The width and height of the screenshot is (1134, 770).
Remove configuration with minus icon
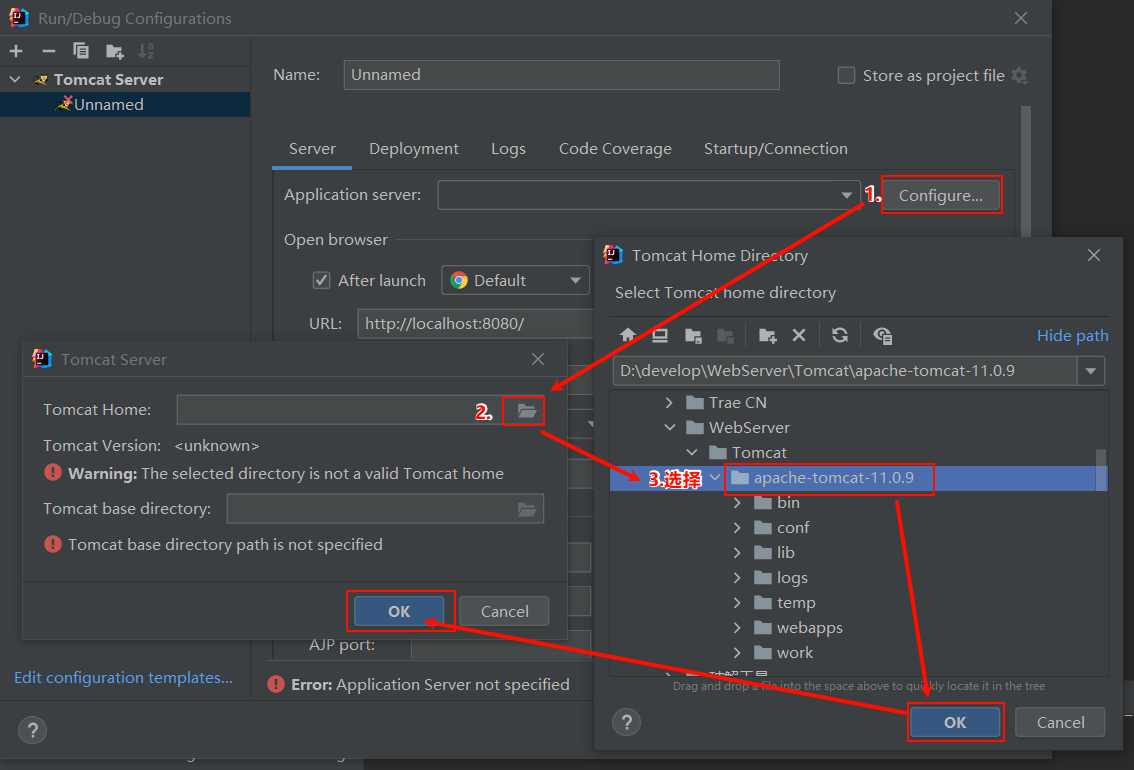(x=48, y=51)
